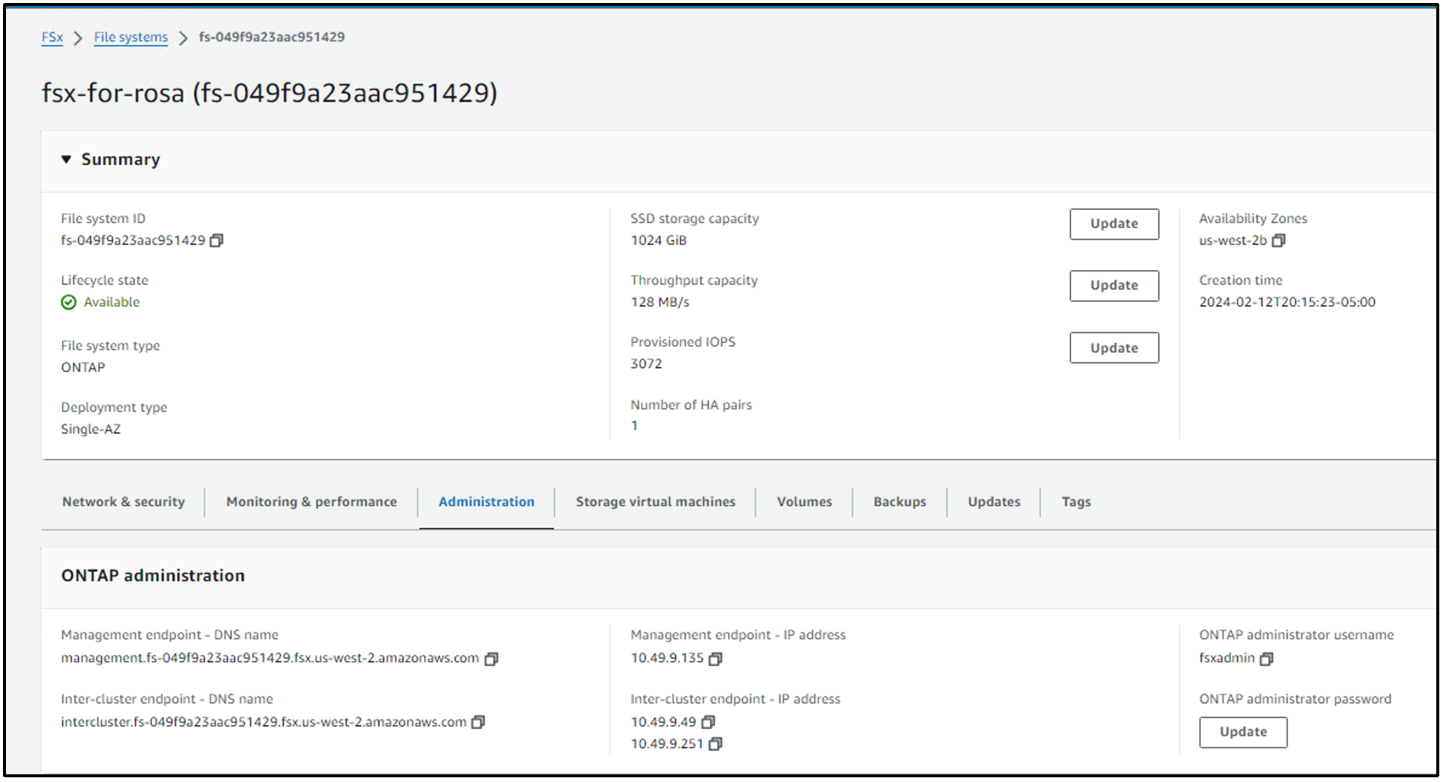Viewport: 1445px width, 782px height.
Task: Copy inter-cluster IP address 10.49.9.251
Action: [x=715, y=744]
